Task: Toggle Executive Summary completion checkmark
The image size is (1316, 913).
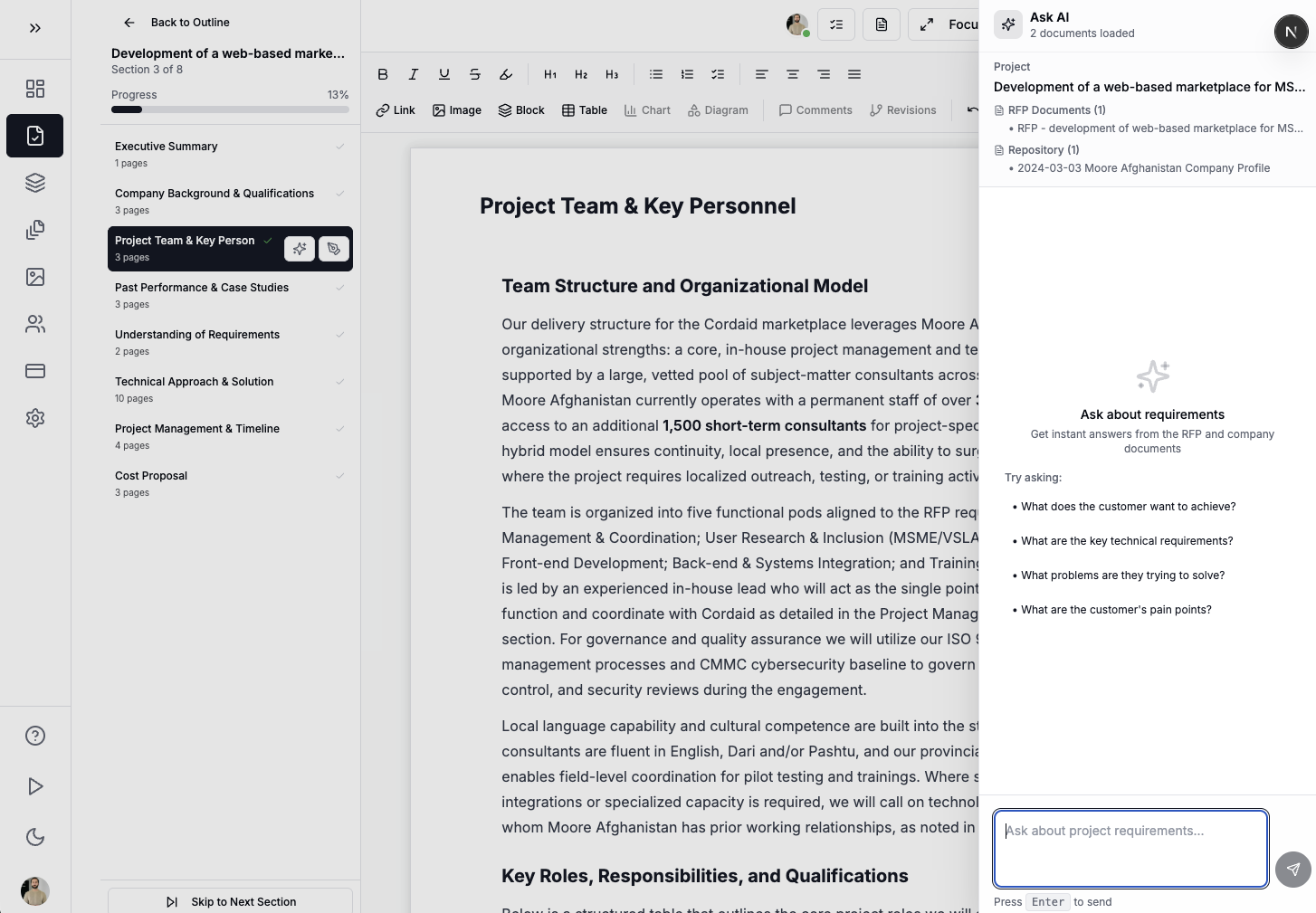Action: point(340,147)
